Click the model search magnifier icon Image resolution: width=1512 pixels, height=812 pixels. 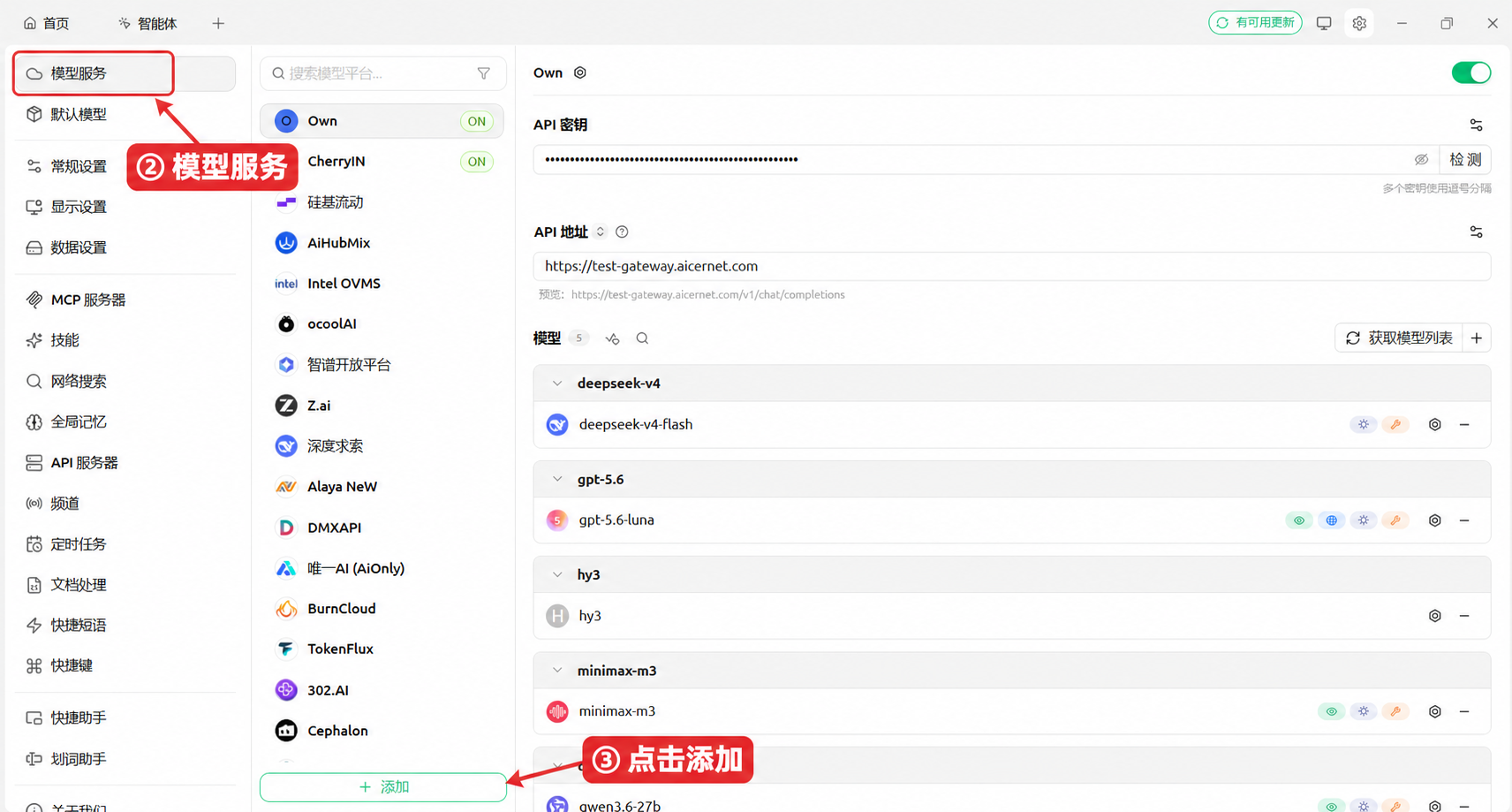pos(642,338)
